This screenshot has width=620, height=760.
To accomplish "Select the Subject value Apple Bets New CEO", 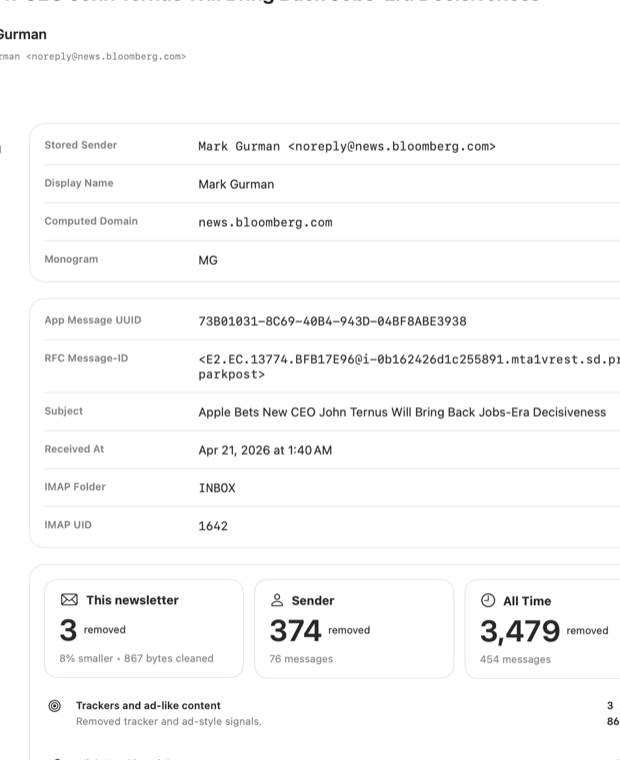I will (x=402, y=412).
